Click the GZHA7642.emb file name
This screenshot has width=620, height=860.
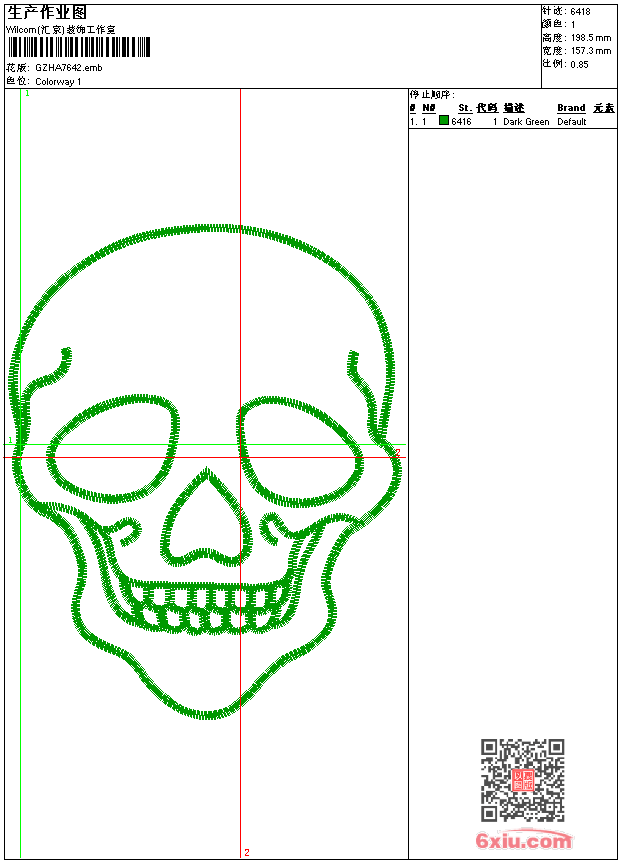[x=68, y=68]
